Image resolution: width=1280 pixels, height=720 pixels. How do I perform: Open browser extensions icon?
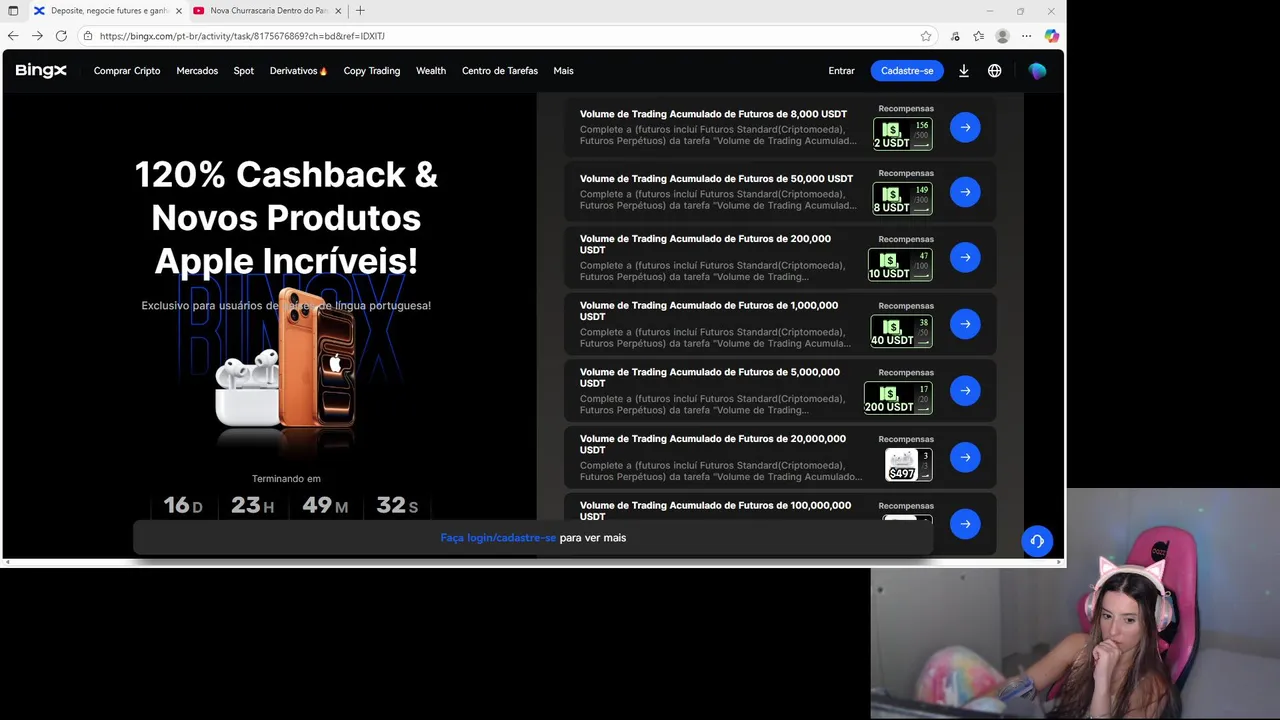[x=955, y=36]
